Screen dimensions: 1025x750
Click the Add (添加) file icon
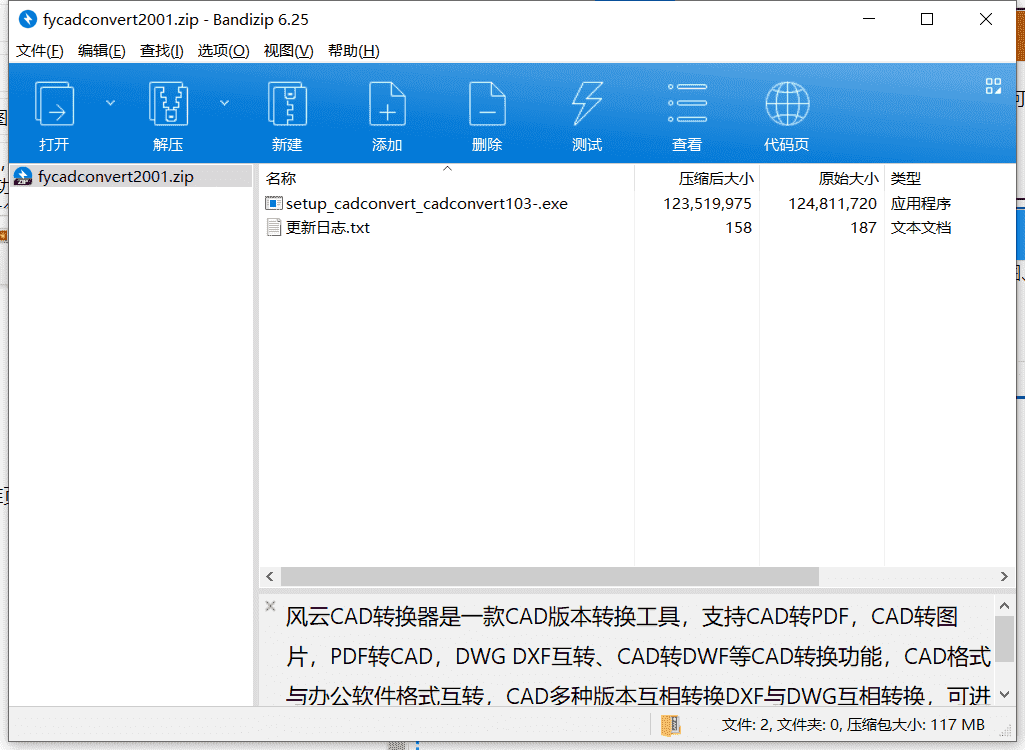(387, 103)
